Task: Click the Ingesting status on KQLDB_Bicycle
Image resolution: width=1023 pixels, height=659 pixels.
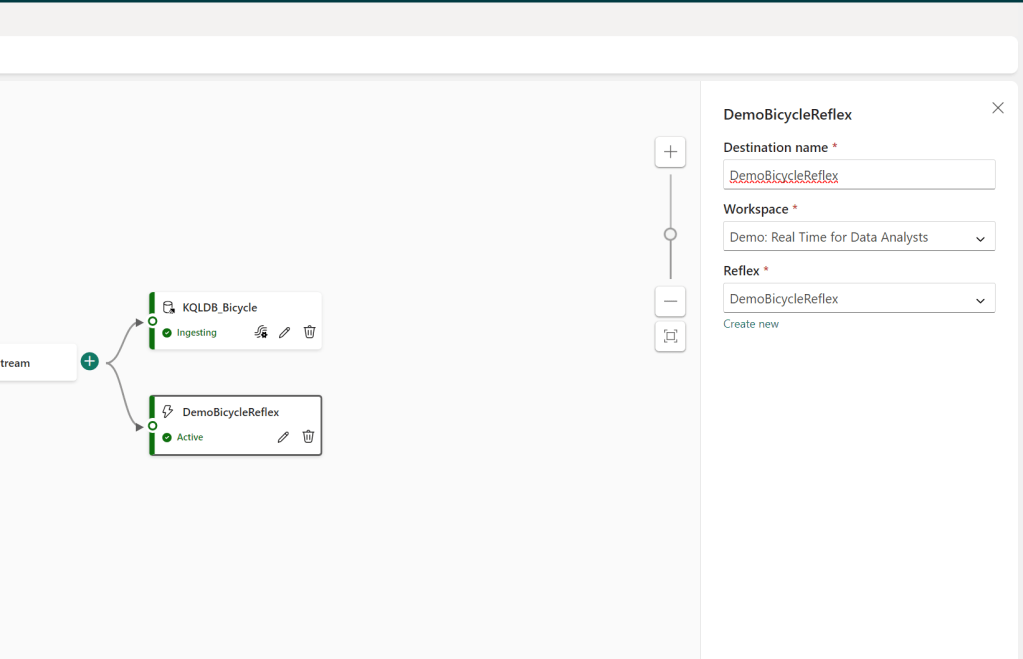Action: coord(196,333)
